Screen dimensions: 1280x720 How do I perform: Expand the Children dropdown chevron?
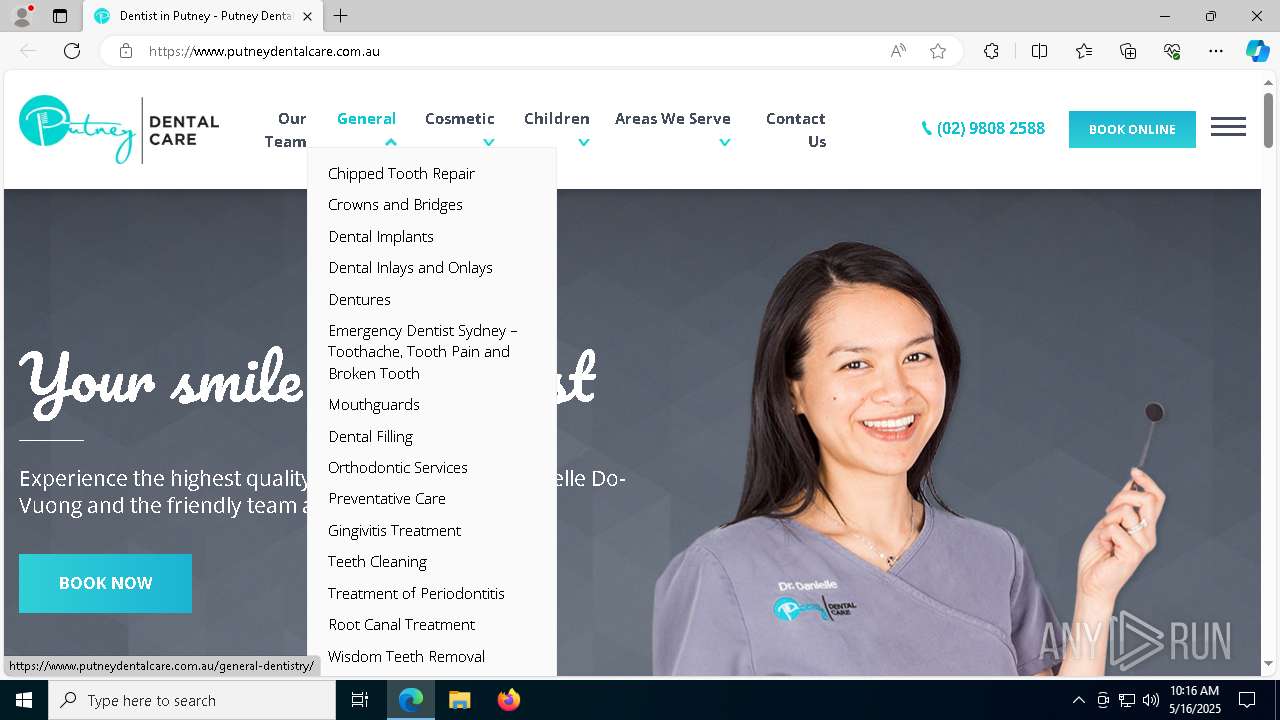(x=584, y=142)
